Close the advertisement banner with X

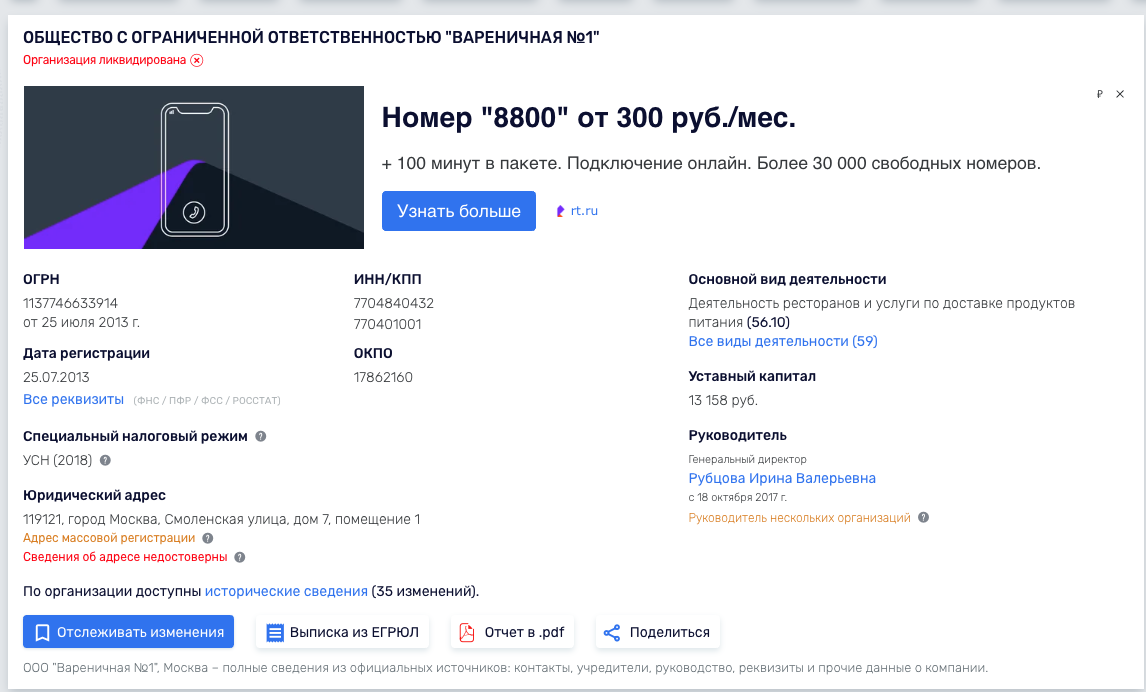pos(1120,94)
